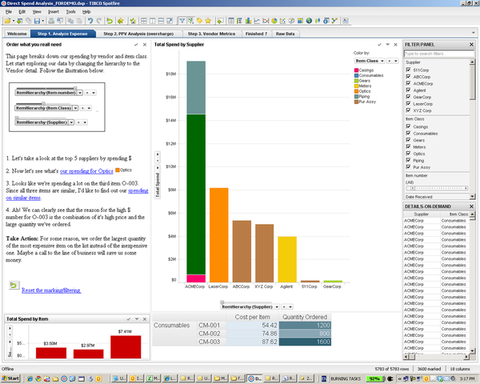Toggle the ACMECorp supplier checkbox
The width and height of the screenshot is (480, 384).
point(408,83)
